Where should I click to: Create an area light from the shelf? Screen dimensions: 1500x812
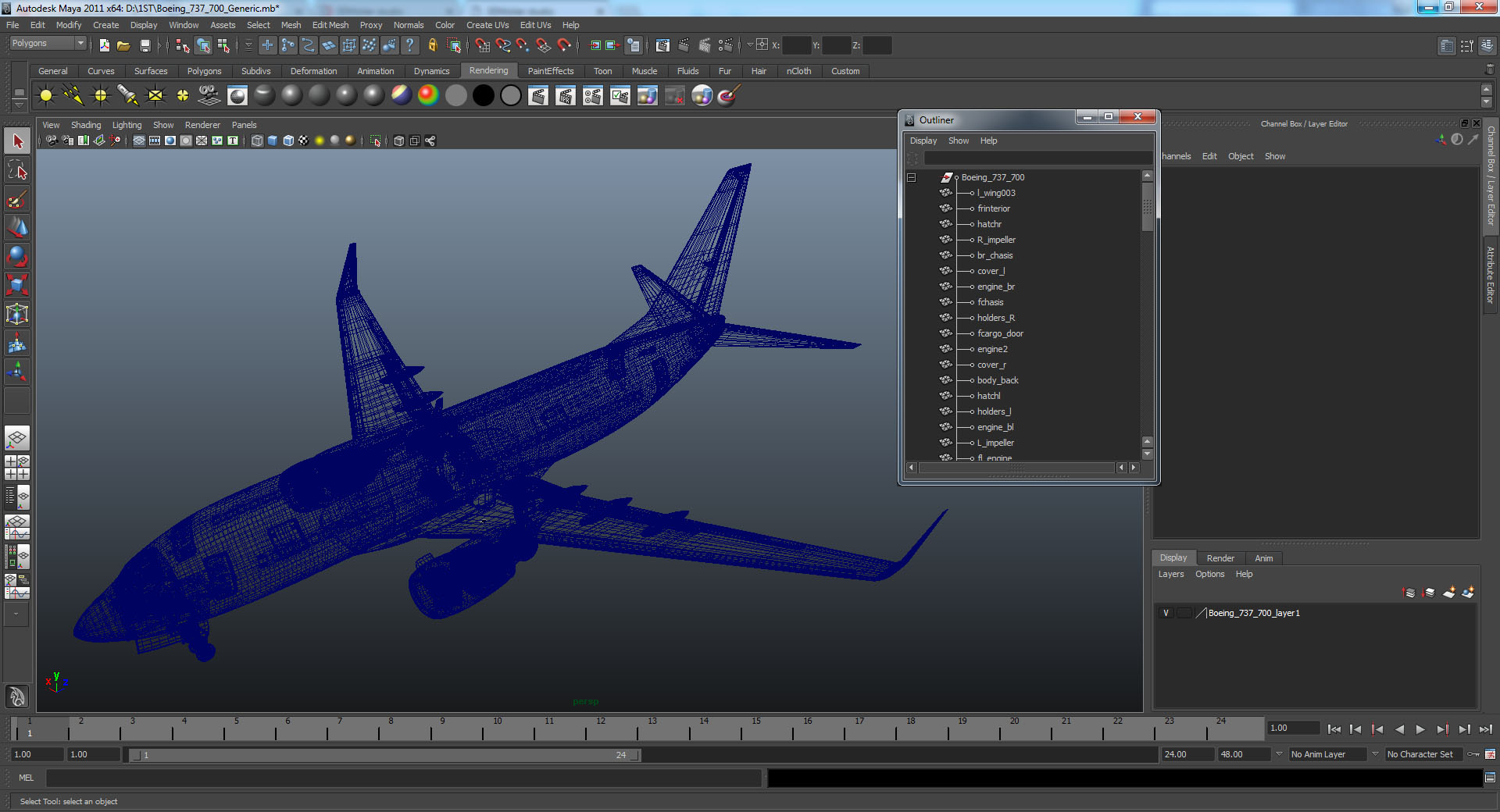point(155,95)
